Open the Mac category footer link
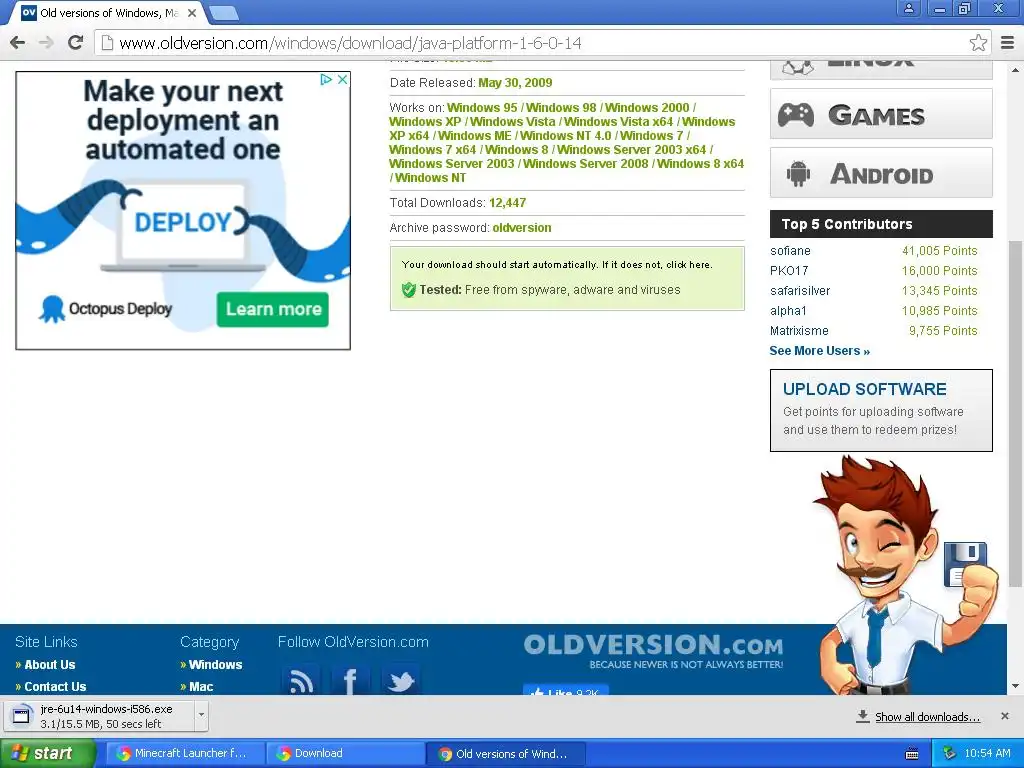Screen dimensions: 1024x768 click(200, 686)
